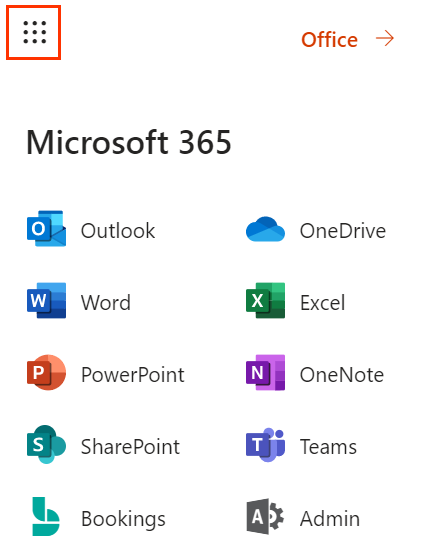This screenshot has width=424, height=558.
Task: Open the app launcher waffle icon
Action: 34,32
